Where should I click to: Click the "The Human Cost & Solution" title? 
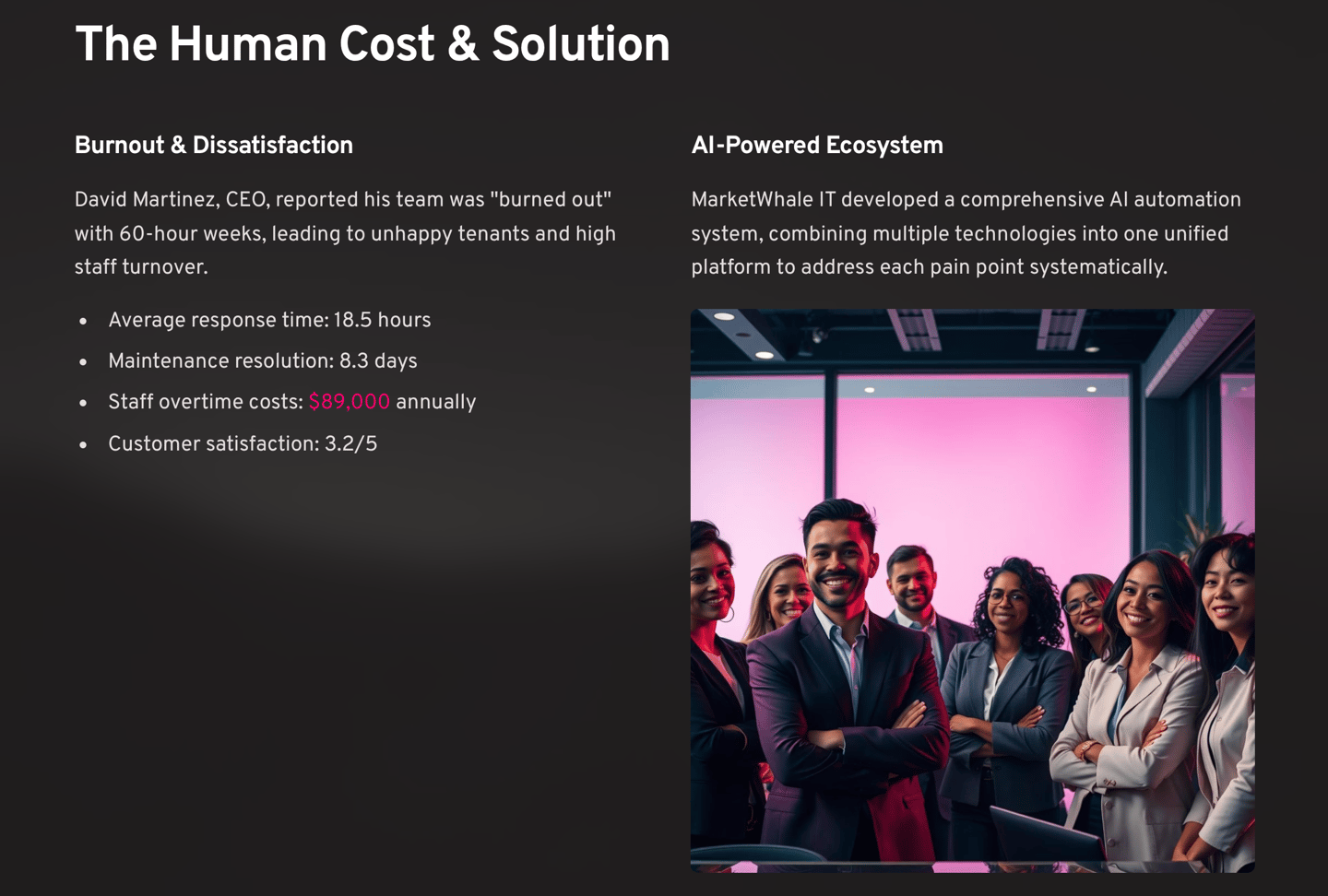(x=372, y=44)
